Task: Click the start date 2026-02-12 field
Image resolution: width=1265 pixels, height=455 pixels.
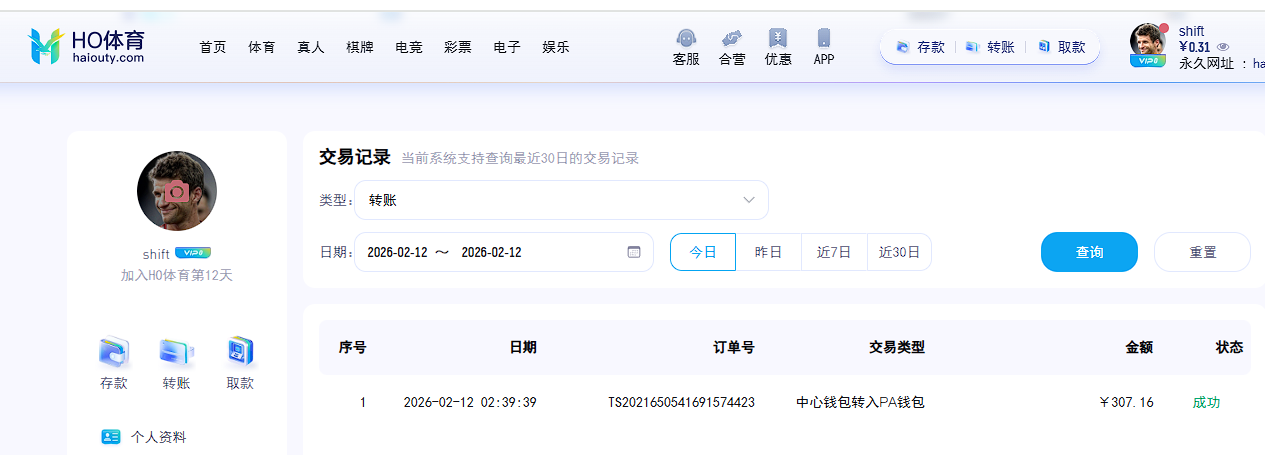Action: [397, 252]
